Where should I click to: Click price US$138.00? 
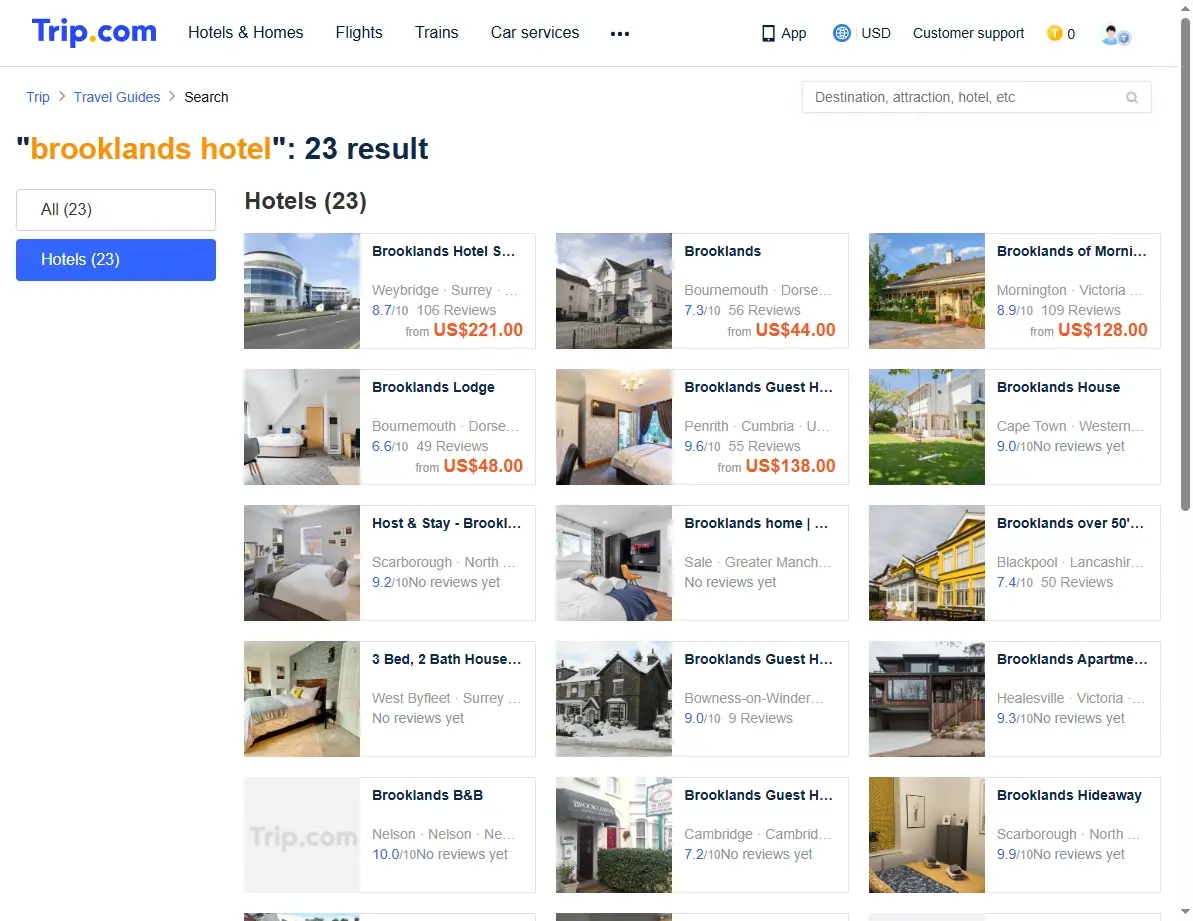(791, 466)
